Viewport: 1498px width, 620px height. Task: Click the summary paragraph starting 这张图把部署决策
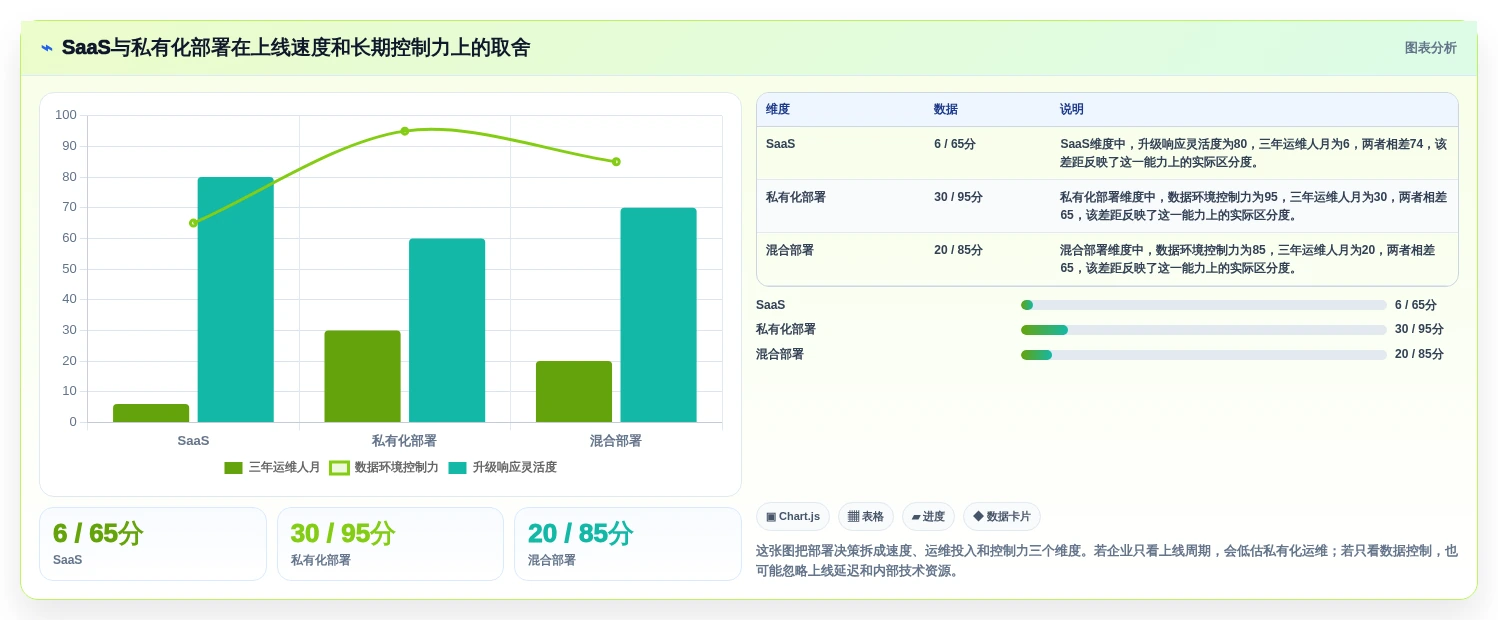pyautogui.click(x=1107, y=561)
